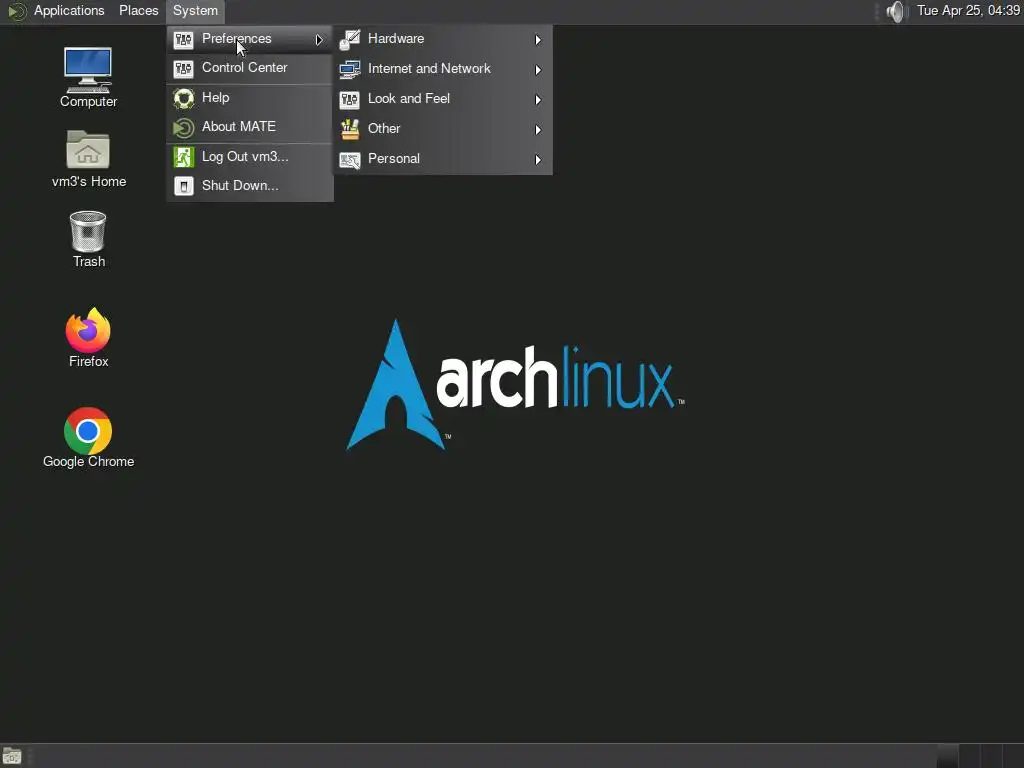Open Internet and Network submenu
The height and width of the screenshot is (768, 1024).
(x=443, y=69)
